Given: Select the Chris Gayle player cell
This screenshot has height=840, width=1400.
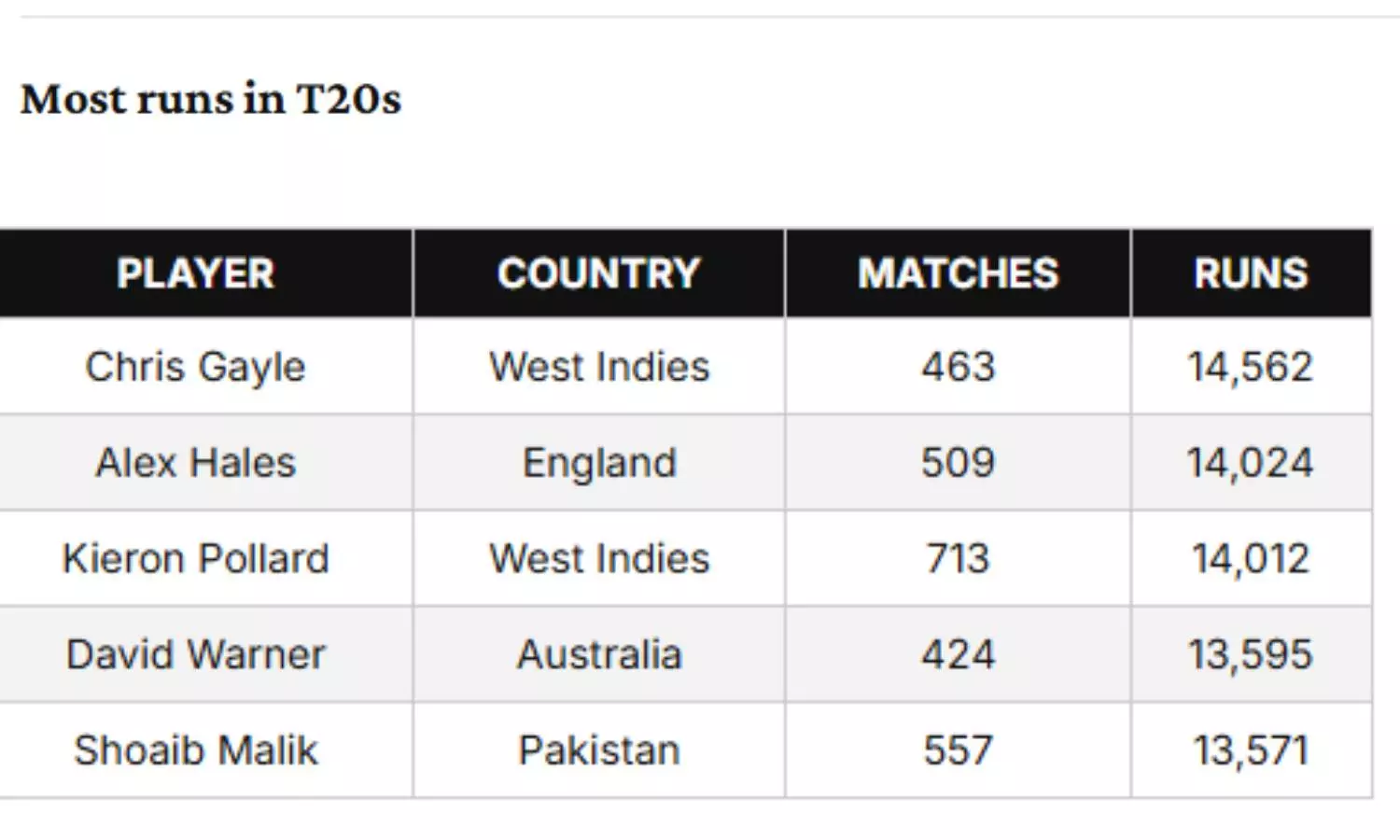Looking at the screenshot, I should (196, 367).
